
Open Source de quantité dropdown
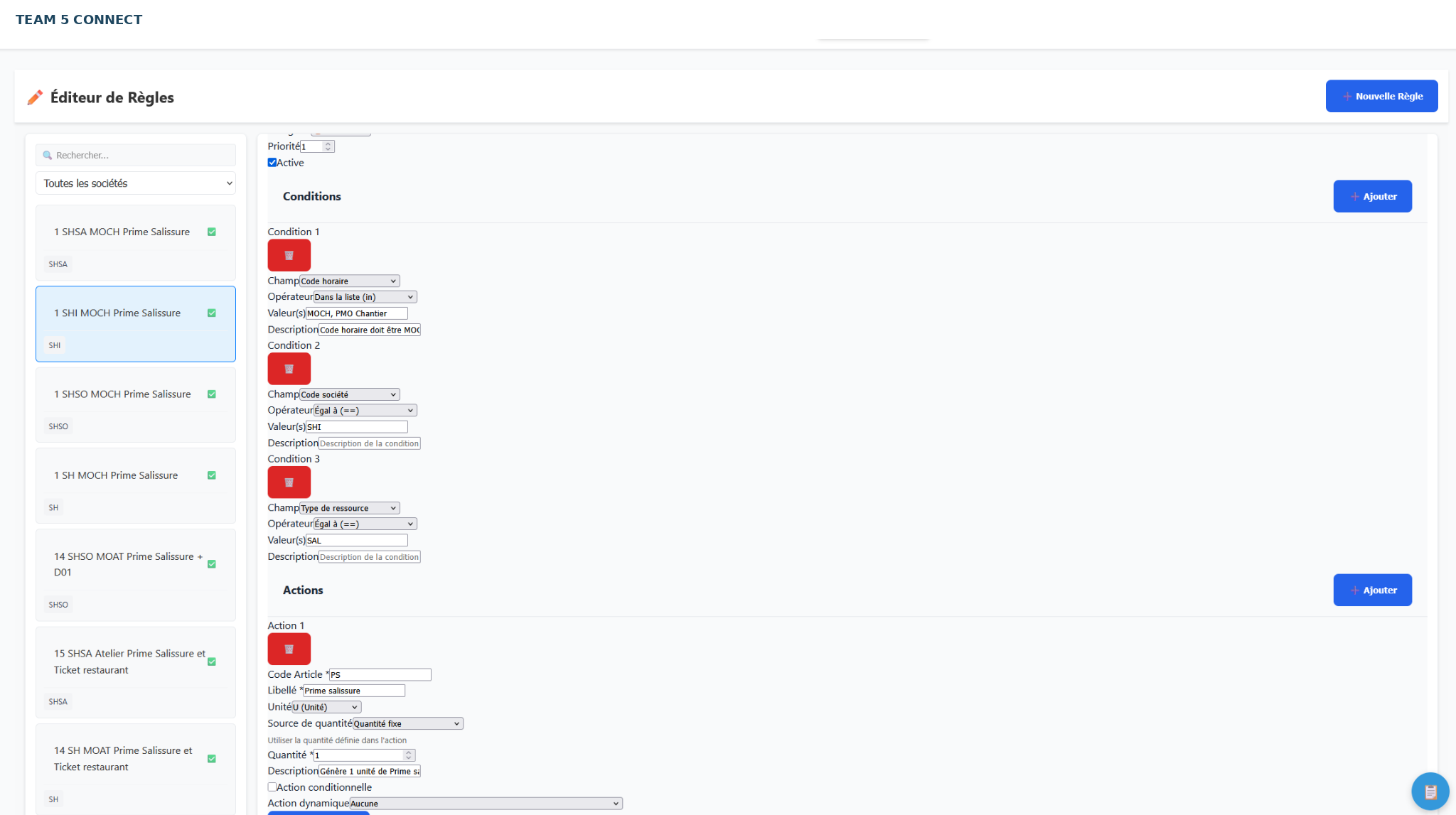(407, 723)
